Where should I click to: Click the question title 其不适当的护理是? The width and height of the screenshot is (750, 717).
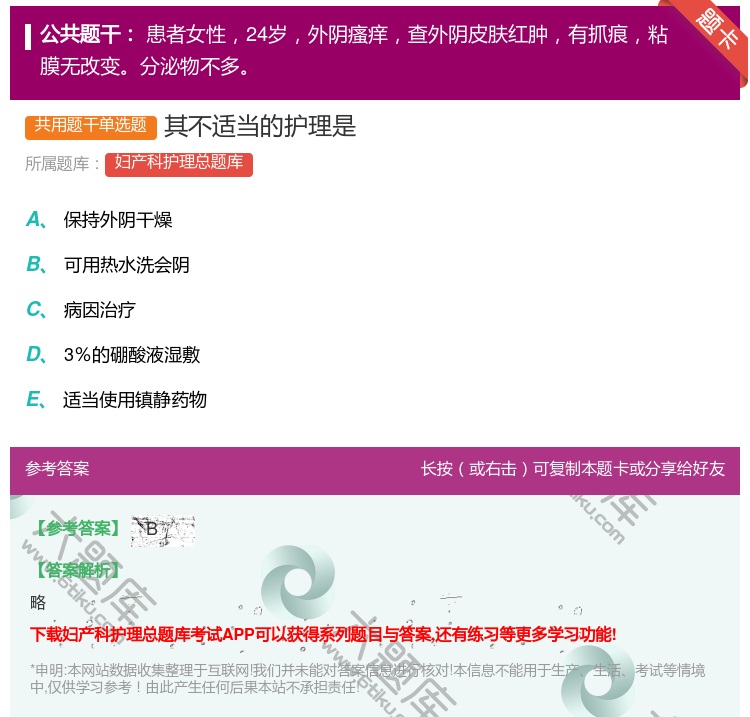click(260, 126)
